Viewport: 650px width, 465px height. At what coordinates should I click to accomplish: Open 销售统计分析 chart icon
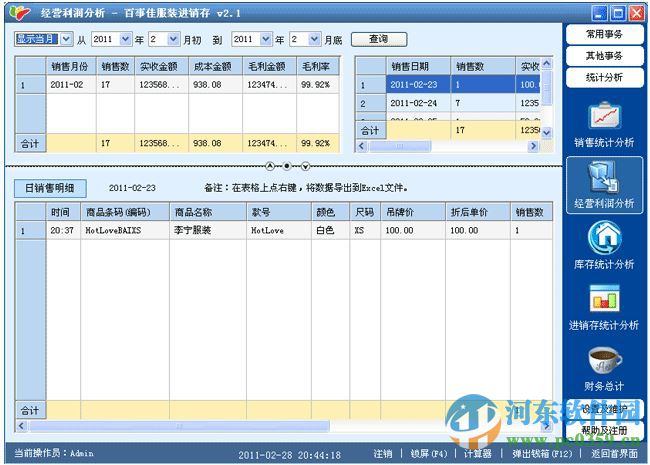[604, 116]
